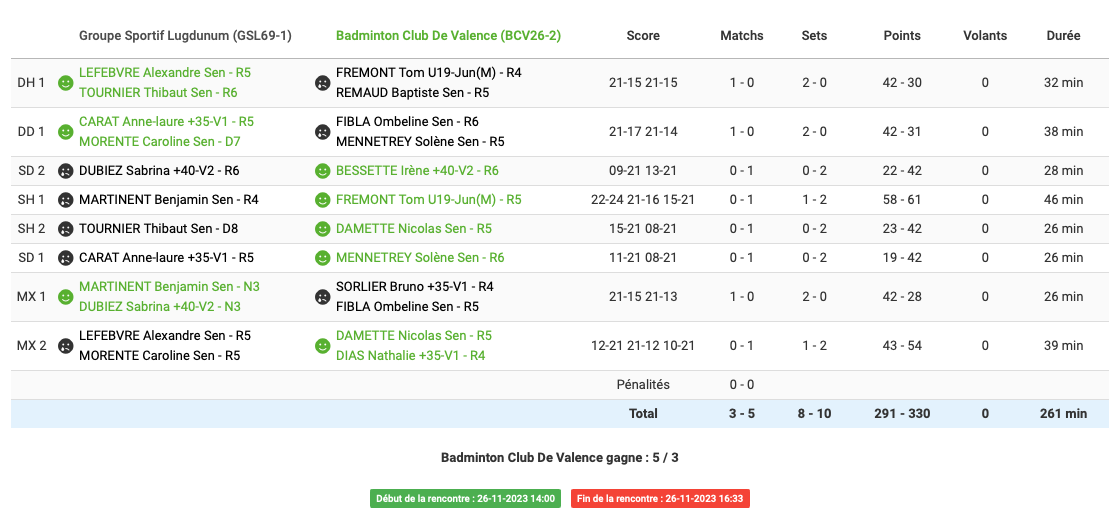The width and height of the screenshot is (1120, 520).
Task: Click the DD 1 row label
Action: (31, 132)
